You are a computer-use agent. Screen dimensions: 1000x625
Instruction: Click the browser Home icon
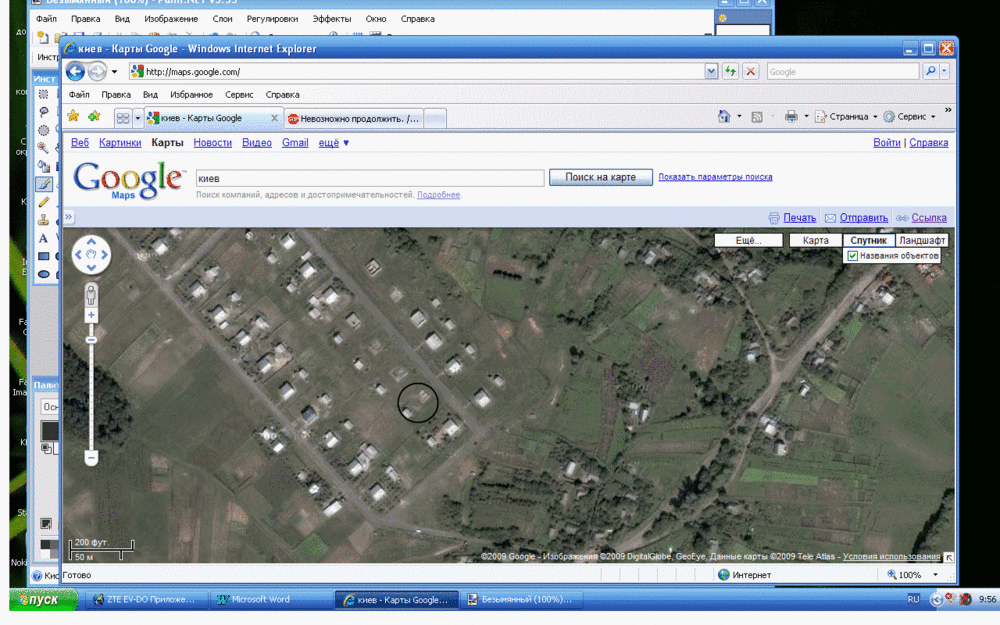[x=724, y=117]
